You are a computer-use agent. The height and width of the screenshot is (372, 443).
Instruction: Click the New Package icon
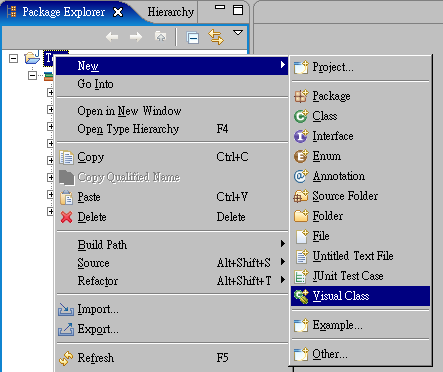pyautogui.click(x=301, y=96)
